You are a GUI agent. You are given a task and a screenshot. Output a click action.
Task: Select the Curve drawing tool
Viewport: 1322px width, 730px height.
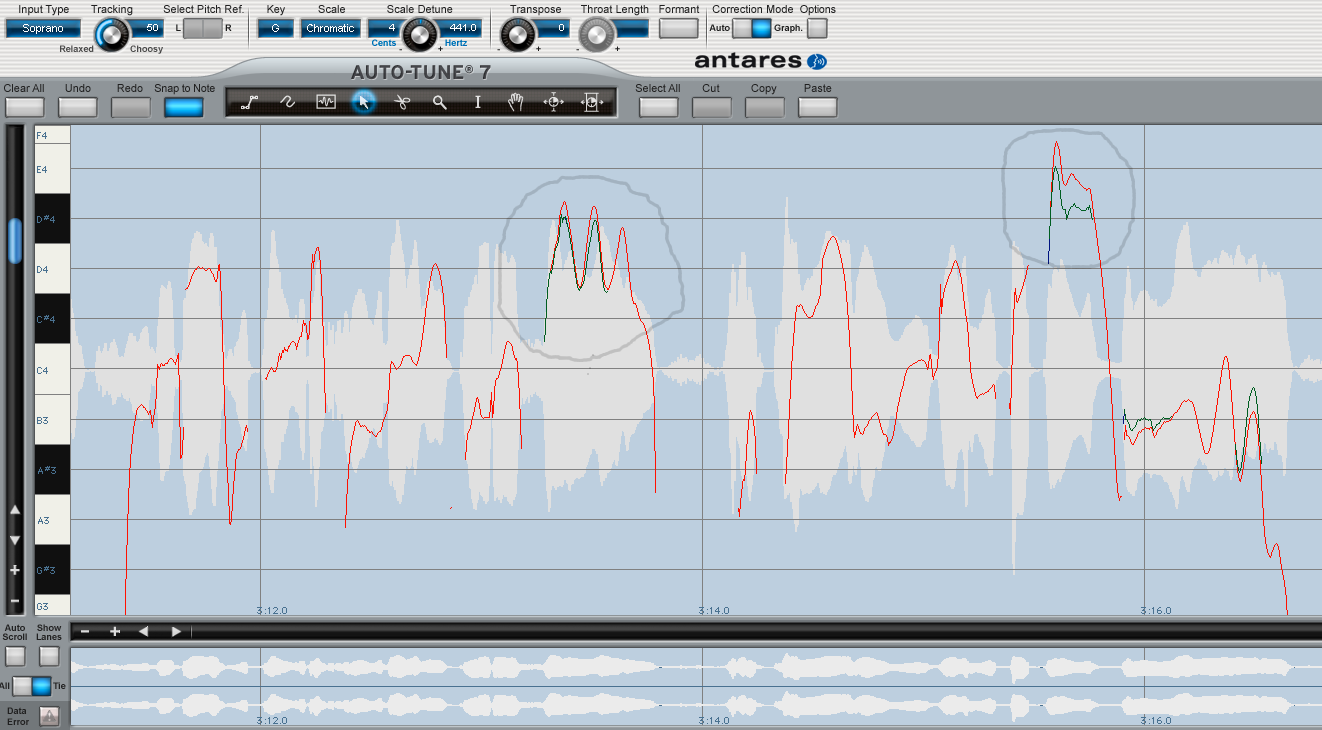[288, 102]
